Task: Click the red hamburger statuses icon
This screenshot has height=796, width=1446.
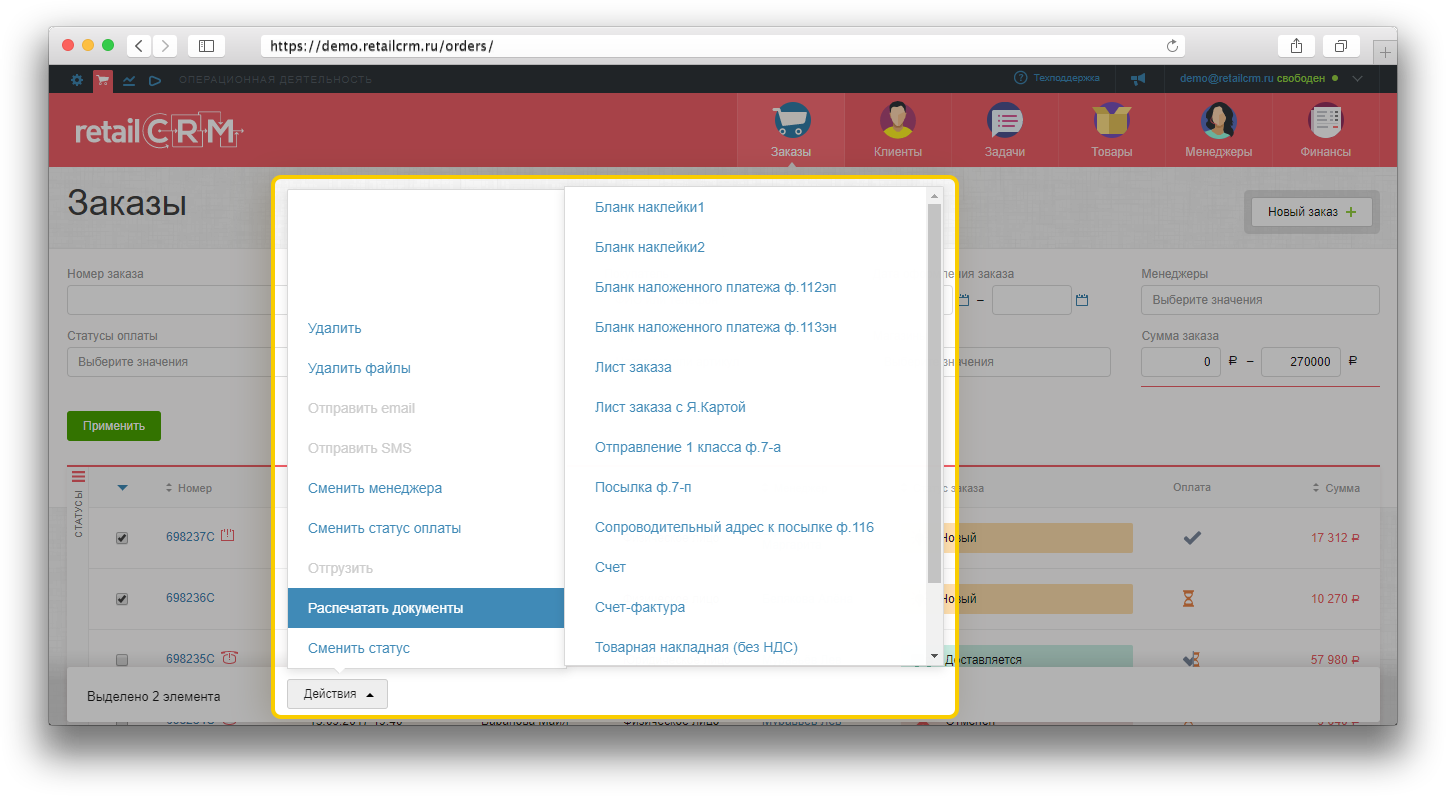Action: pos(79,477)
